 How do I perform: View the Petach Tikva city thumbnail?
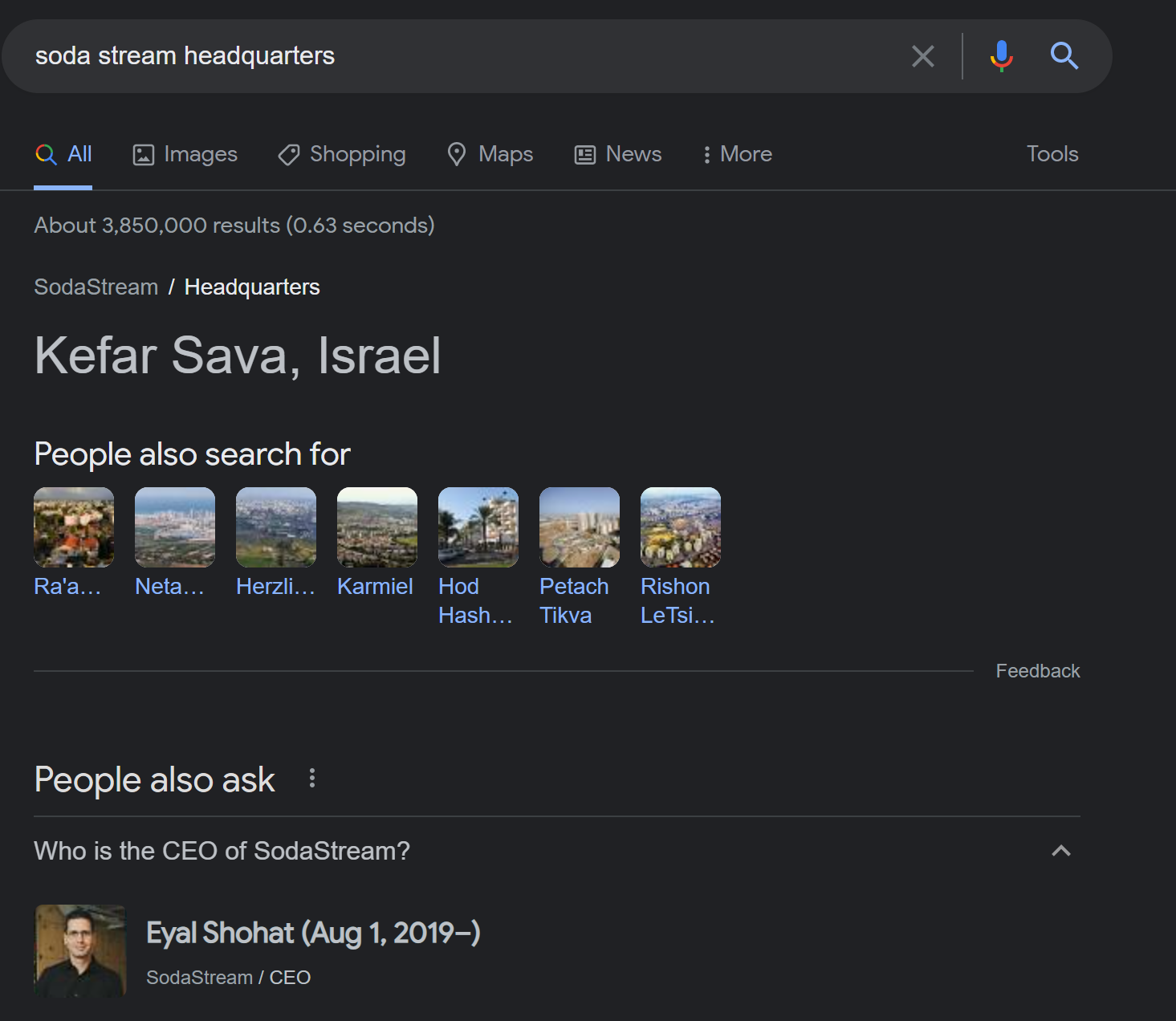pyautogui.click(x=580, y=527)
